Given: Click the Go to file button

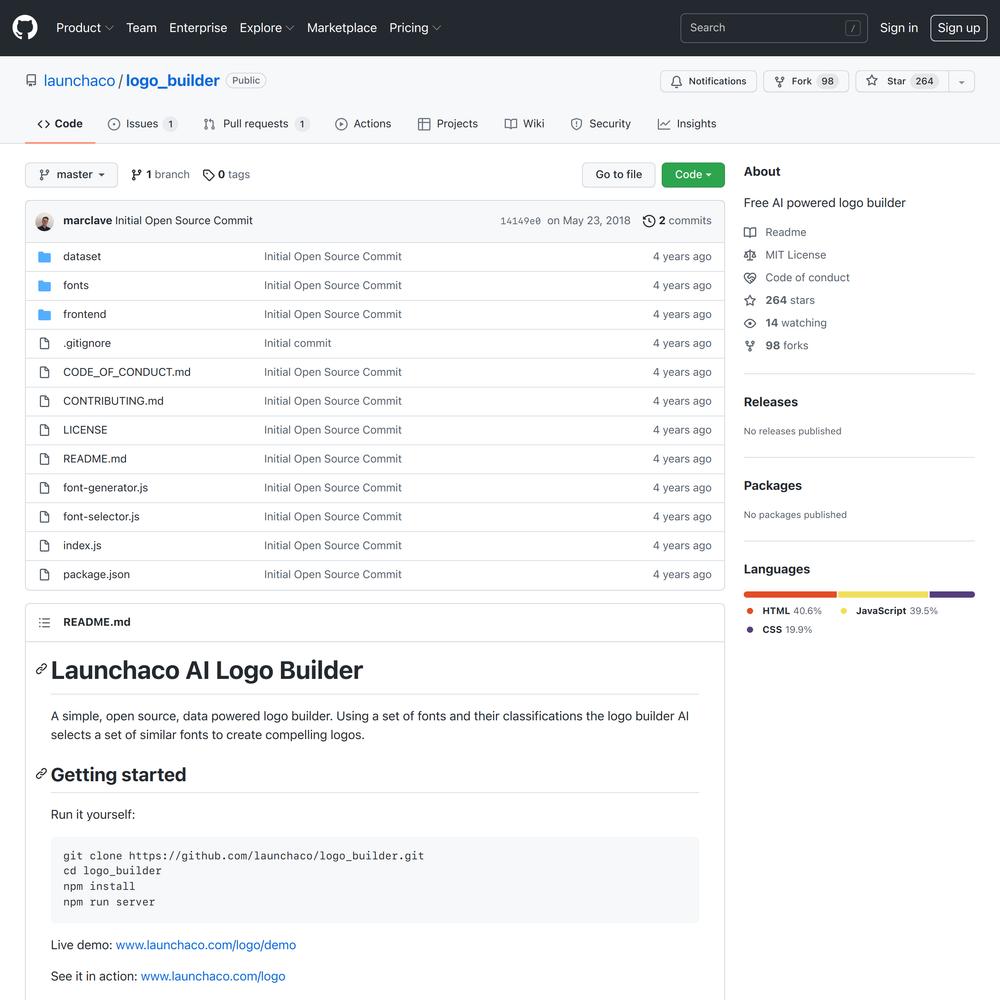Looking at the screenshot, I should (619, 175).
